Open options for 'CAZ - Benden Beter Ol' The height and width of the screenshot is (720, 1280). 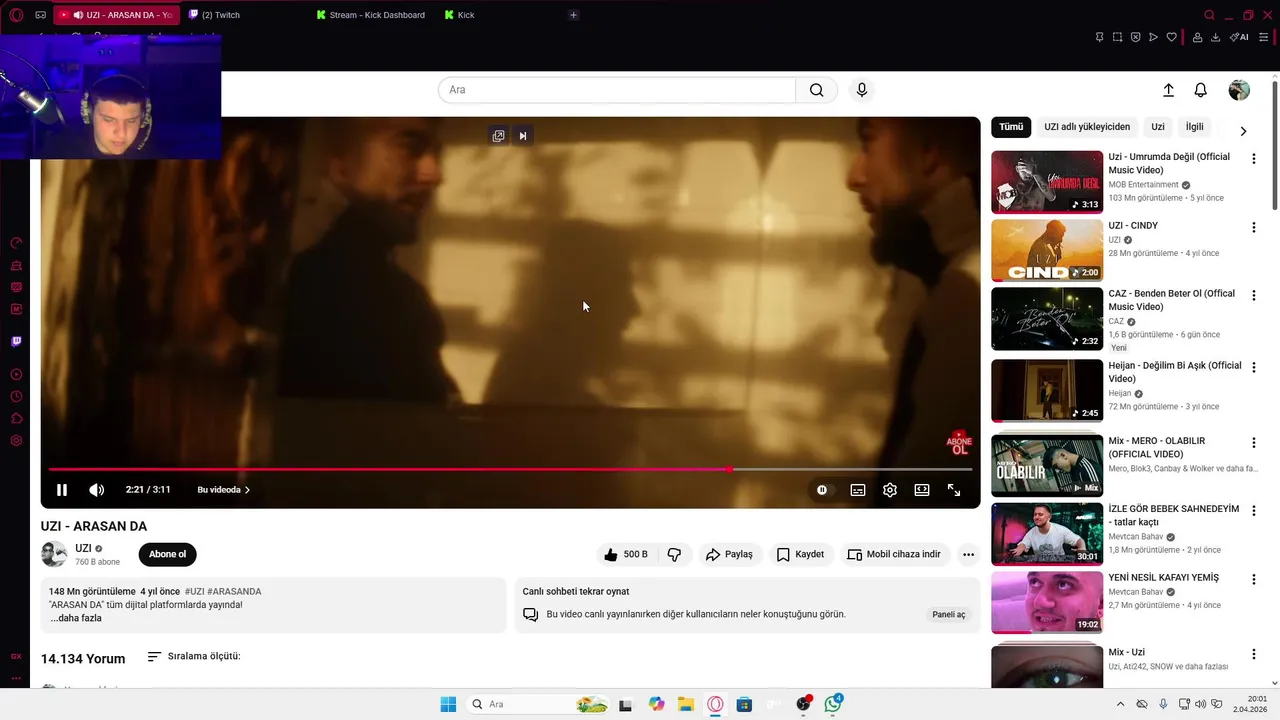1253,296
